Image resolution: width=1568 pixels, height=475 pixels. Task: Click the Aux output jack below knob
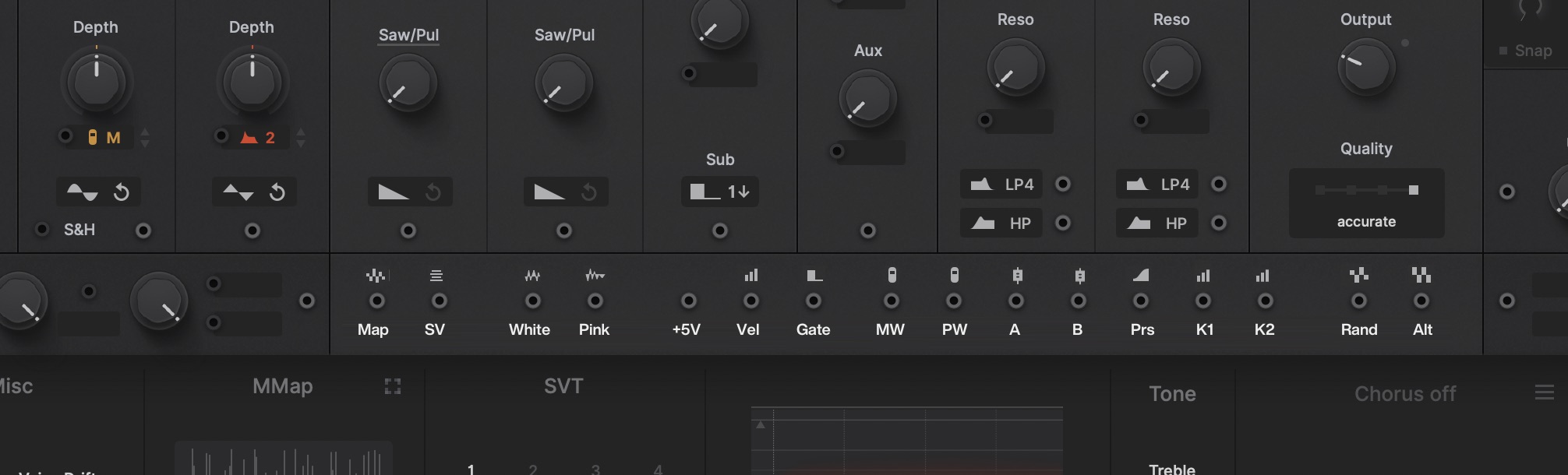tap(868, 230)
